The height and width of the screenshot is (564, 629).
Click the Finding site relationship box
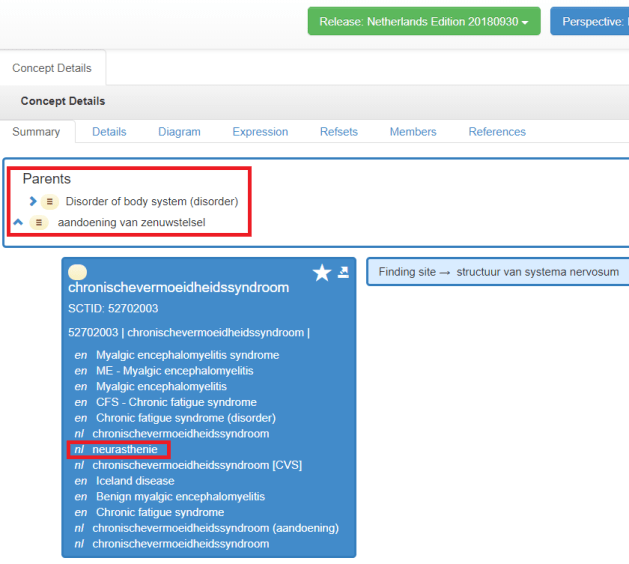coord(497,272)
